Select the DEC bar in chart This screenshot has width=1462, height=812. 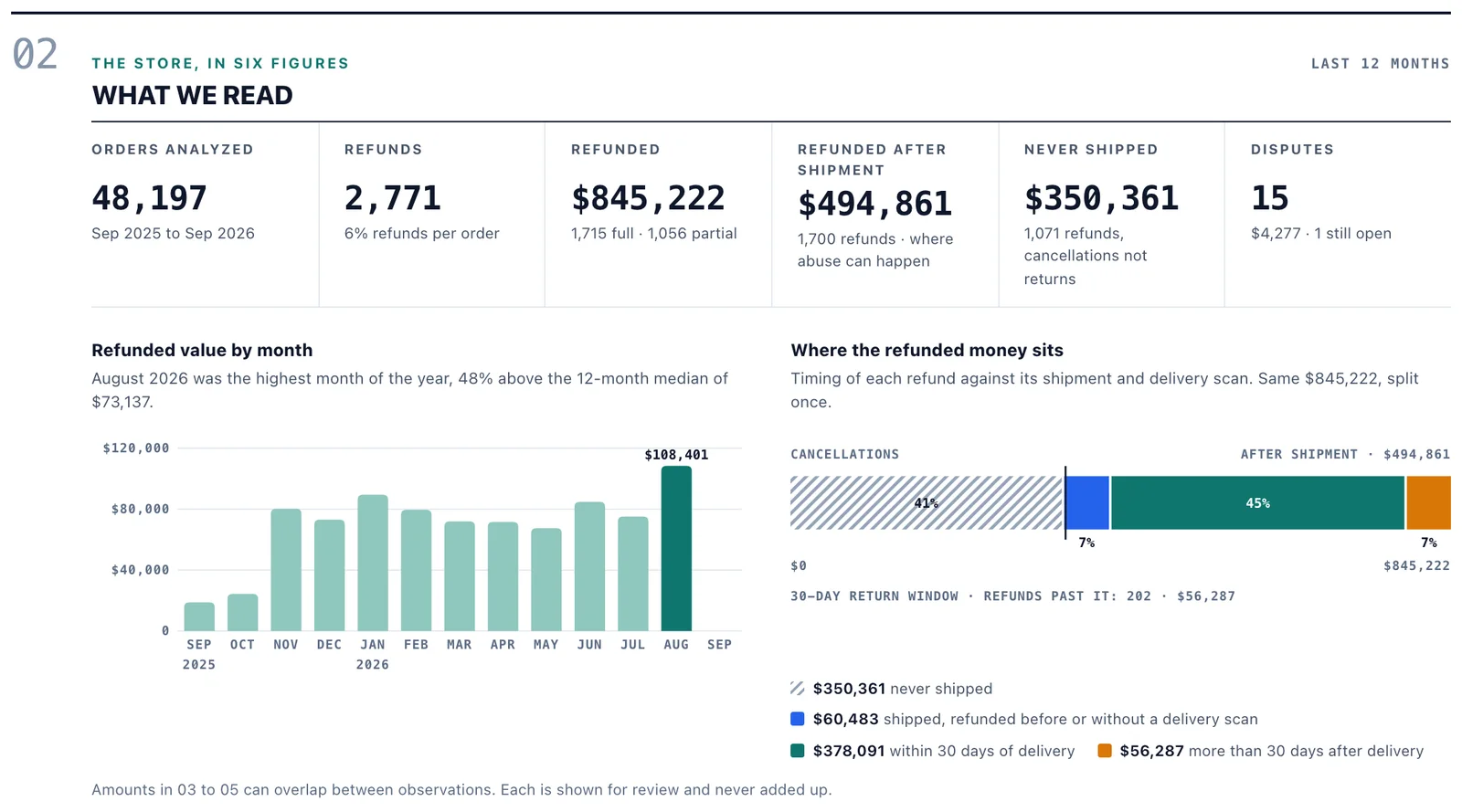click(329, 575)
